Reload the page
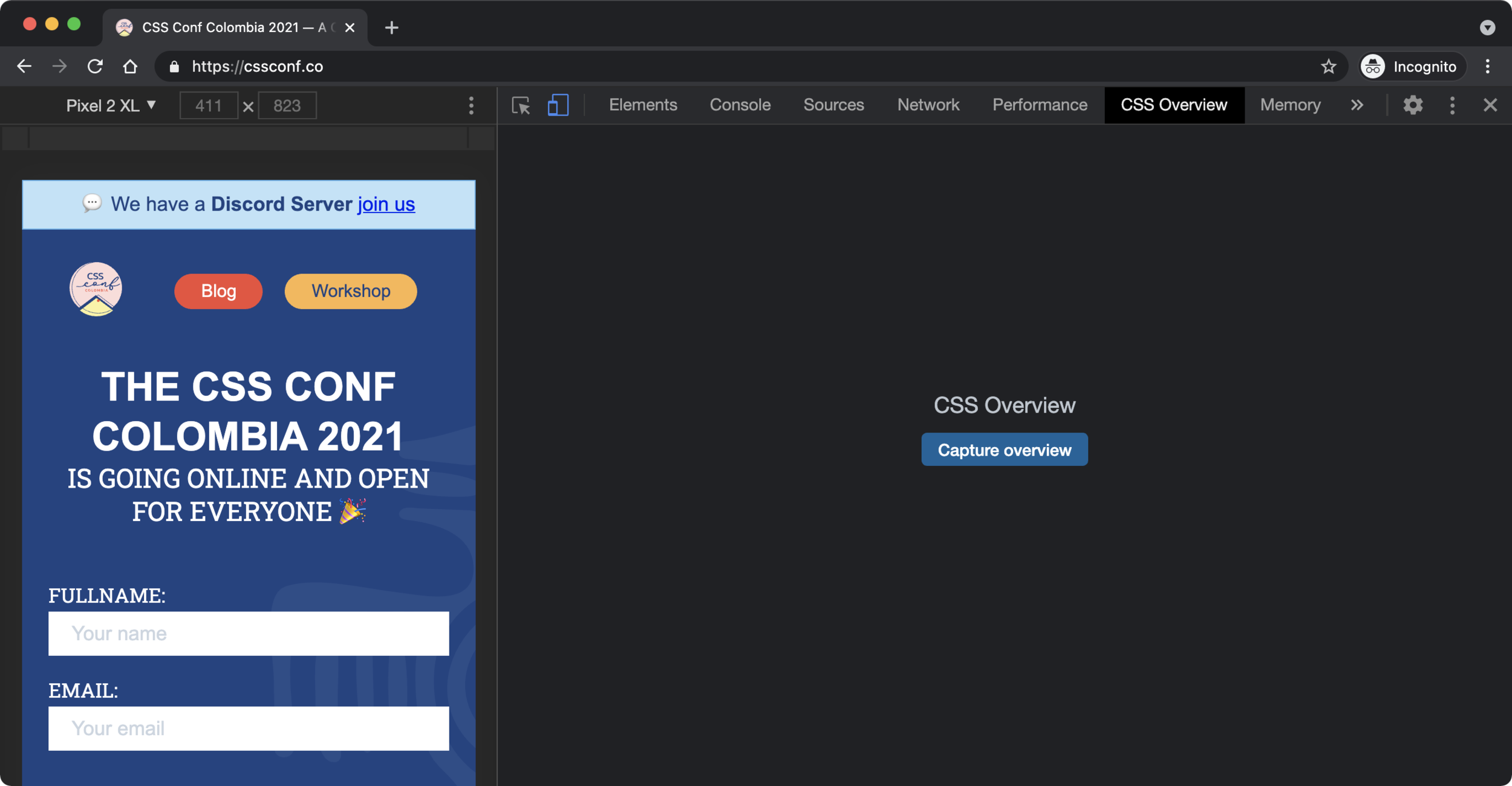The image size is (1512, 786). pos(95,67)
